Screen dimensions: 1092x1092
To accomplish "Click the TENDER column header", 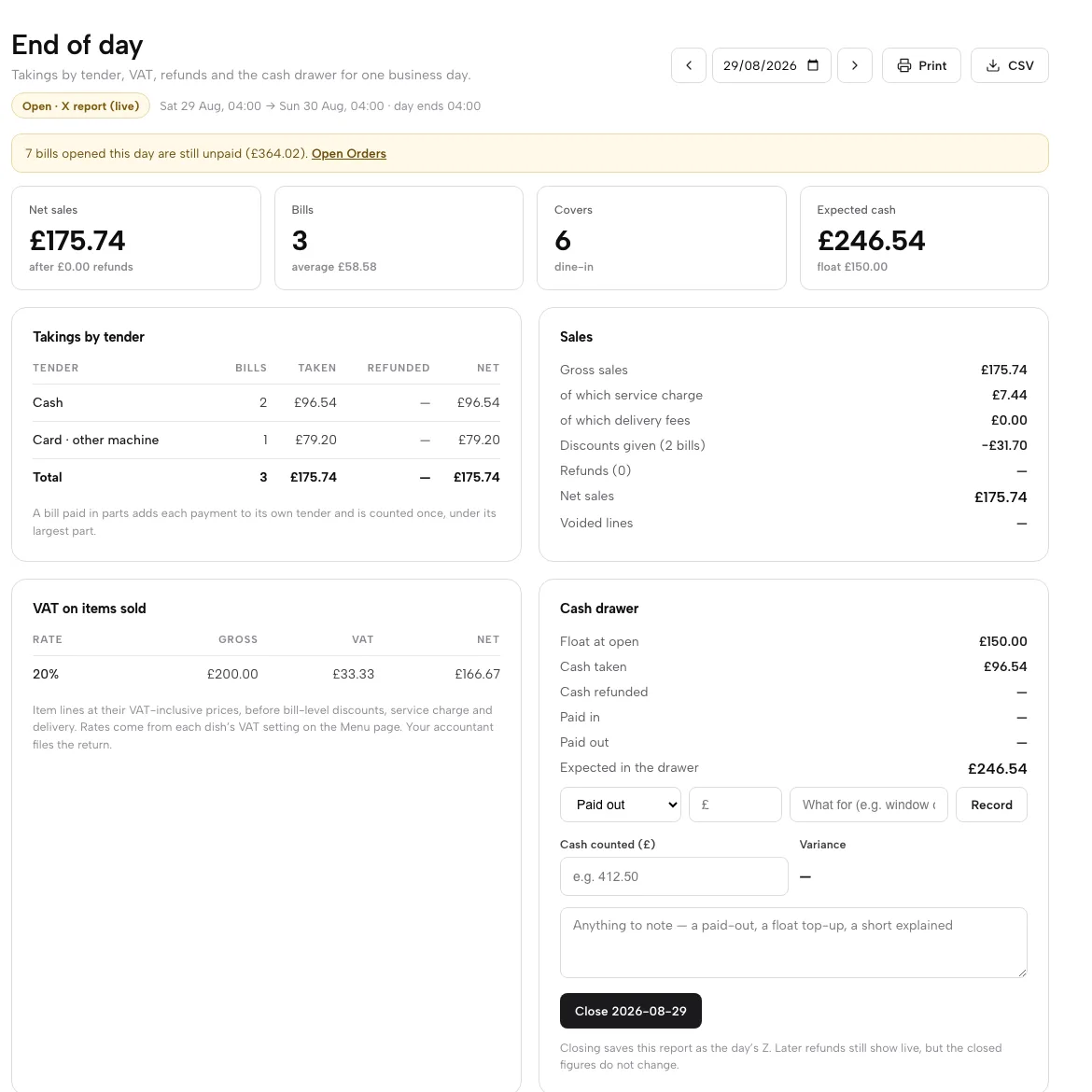I will coord(56,368).
